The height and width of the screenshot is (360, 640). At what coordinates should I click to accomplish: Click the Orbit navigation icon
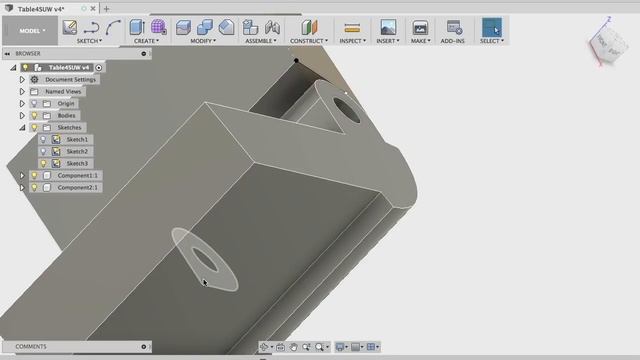264,347
